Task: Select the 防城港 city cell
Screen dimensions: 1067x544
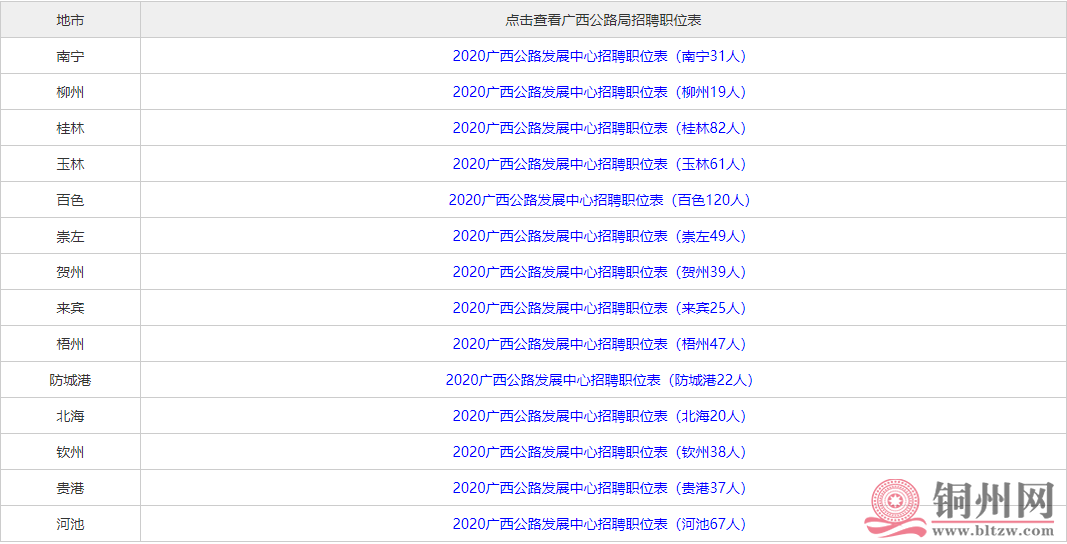Action: 70,380
